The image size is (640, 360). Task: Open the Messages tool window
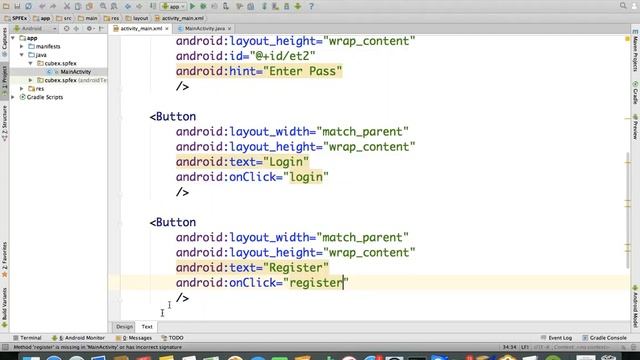(x=134, y=338)
